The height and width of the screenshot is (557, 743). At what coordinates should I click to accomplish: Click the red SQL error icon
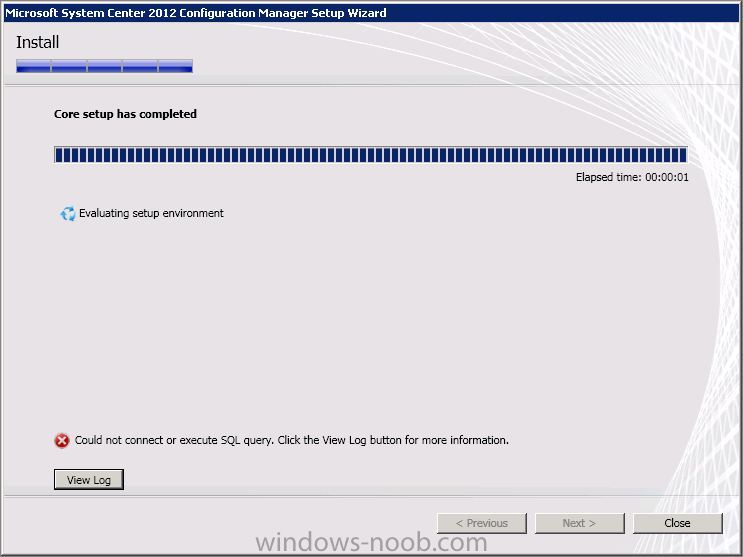[x=62, y=440]
